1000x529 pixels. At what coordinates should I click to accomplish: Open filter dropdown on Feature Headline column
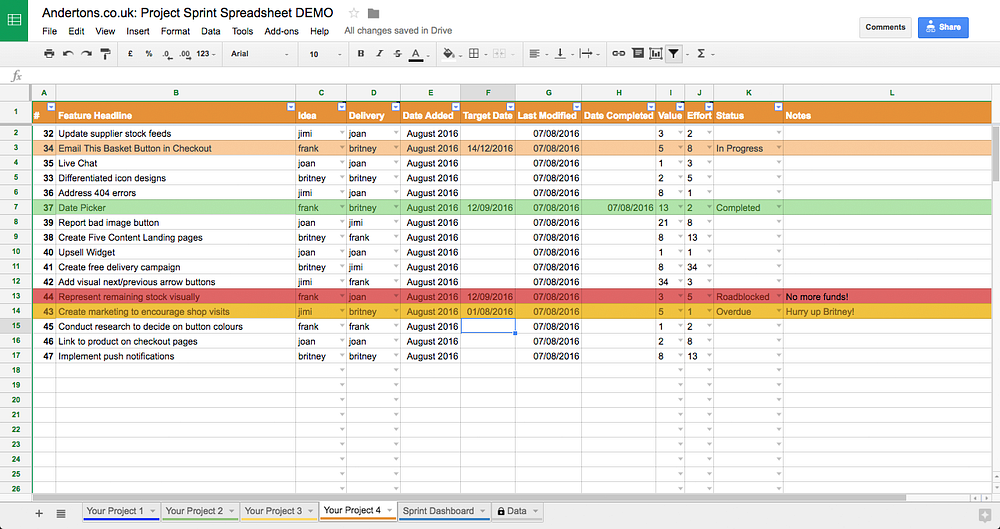(x=291, y=107)
